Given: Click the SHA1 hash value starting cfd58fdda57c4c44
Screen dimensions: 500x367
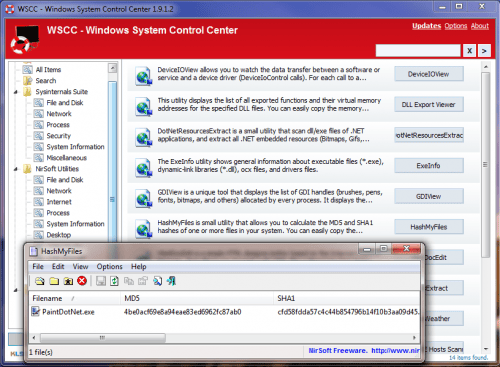Looking at the screenshot, I should coord(348,312).
